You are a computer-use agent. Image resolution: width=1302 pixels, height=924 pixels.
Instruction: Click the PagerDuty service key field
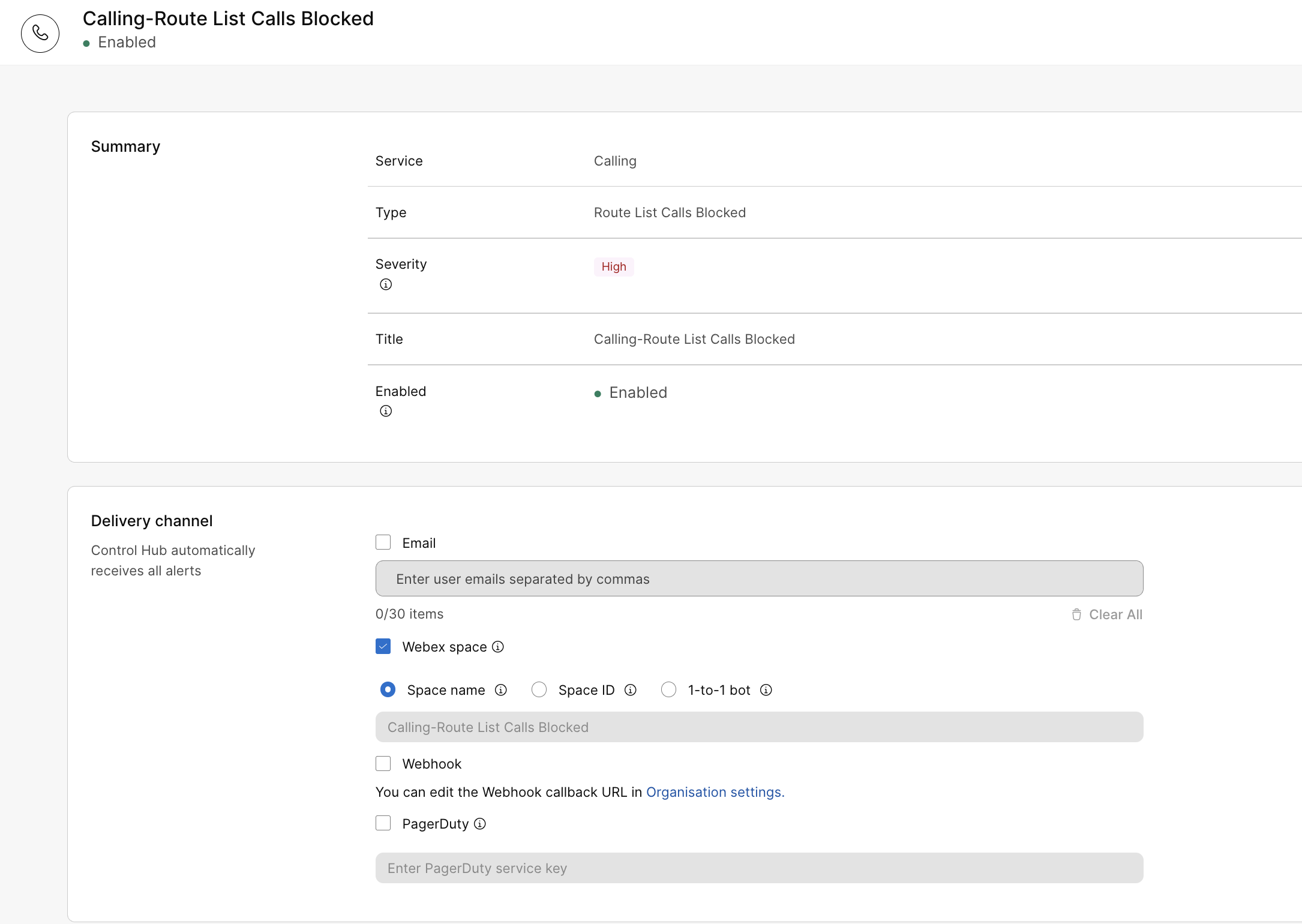point(759,868)
